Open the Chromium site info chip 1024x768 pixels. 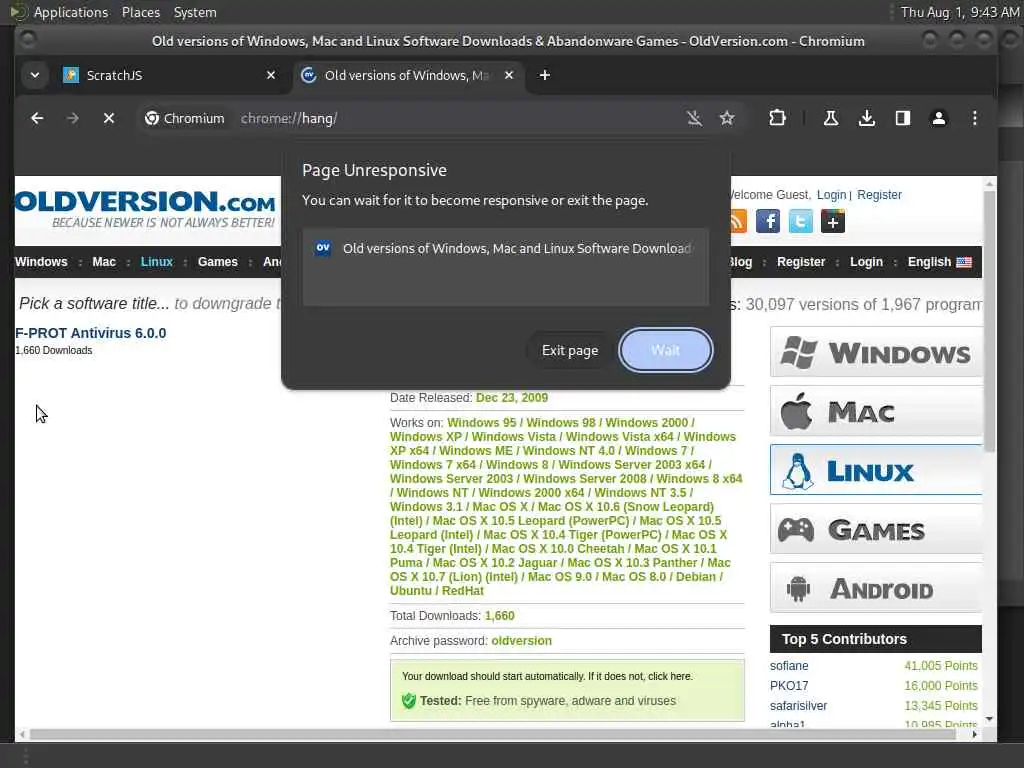coord(185,118)
